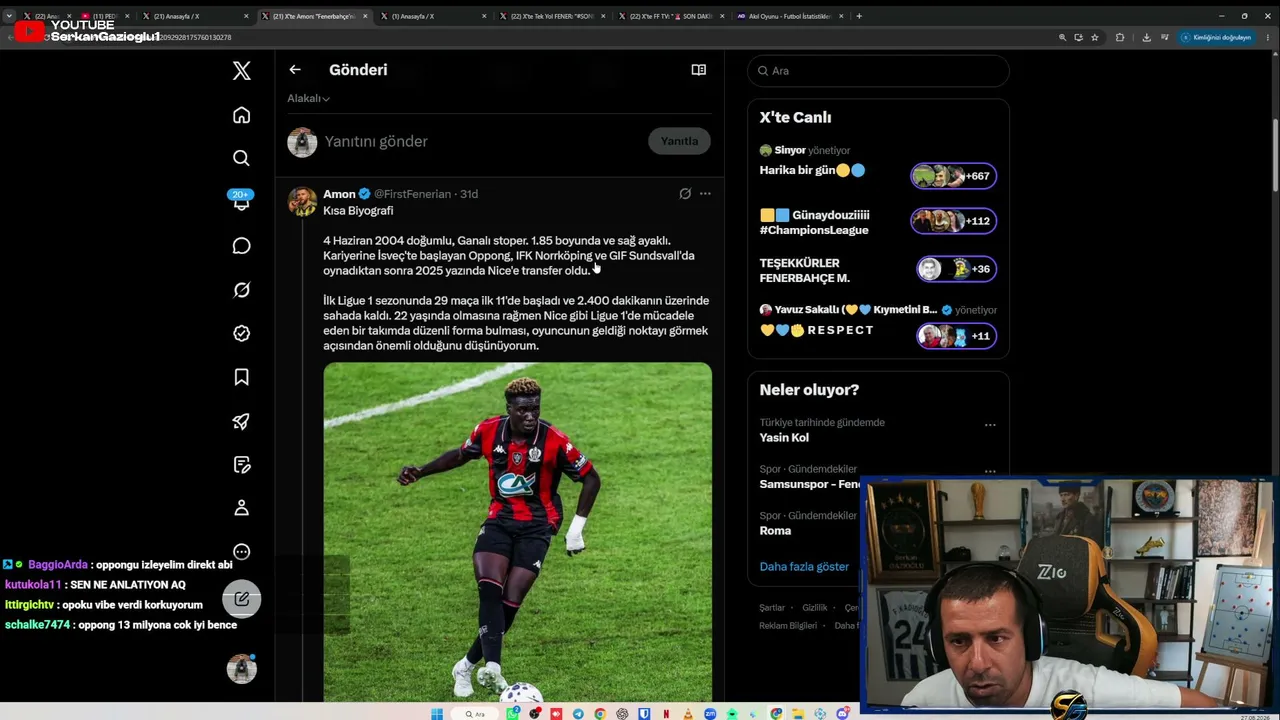Screen dimensions: 1280x720
Task: Open the rocket icon in the sidebar
Action: pos(242,421)
